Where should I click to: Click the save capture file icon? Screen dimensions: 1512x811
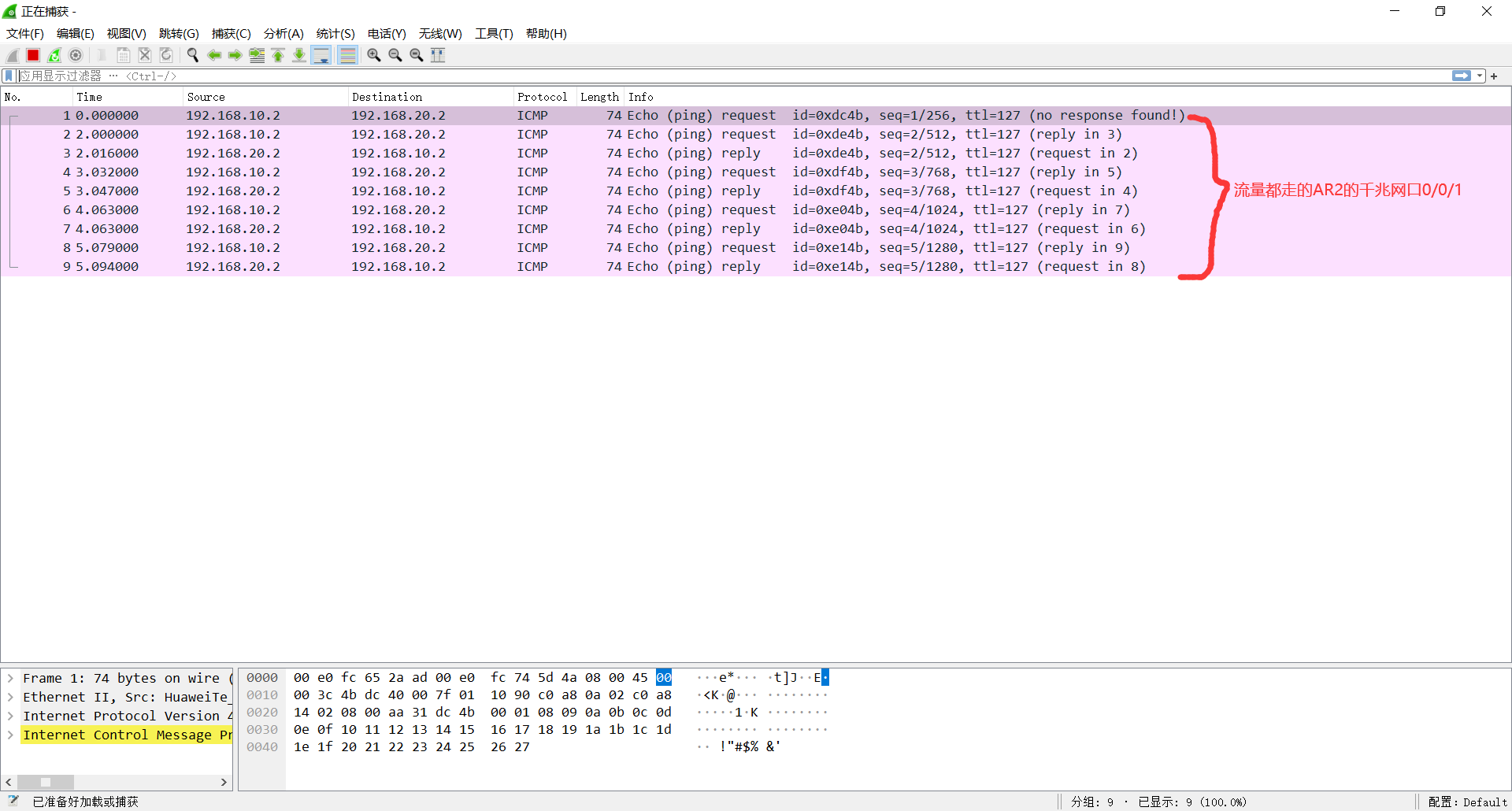(124, 55)
